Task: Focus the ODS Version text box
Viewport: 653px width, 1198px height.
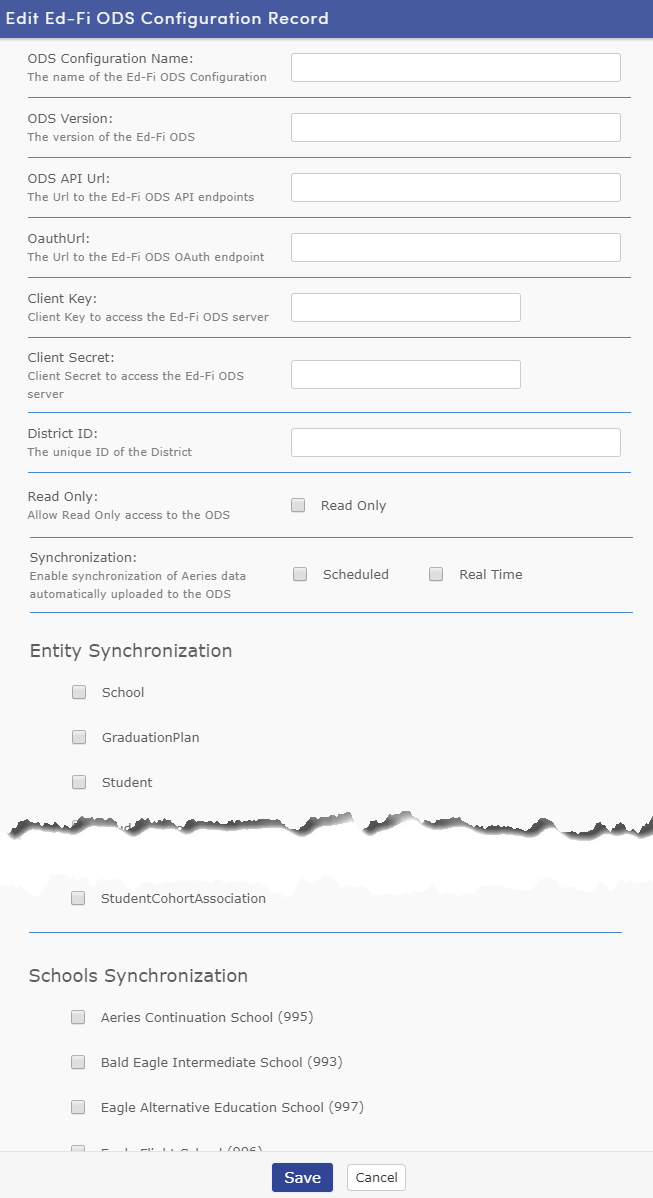Action: (x=454, y=127)
